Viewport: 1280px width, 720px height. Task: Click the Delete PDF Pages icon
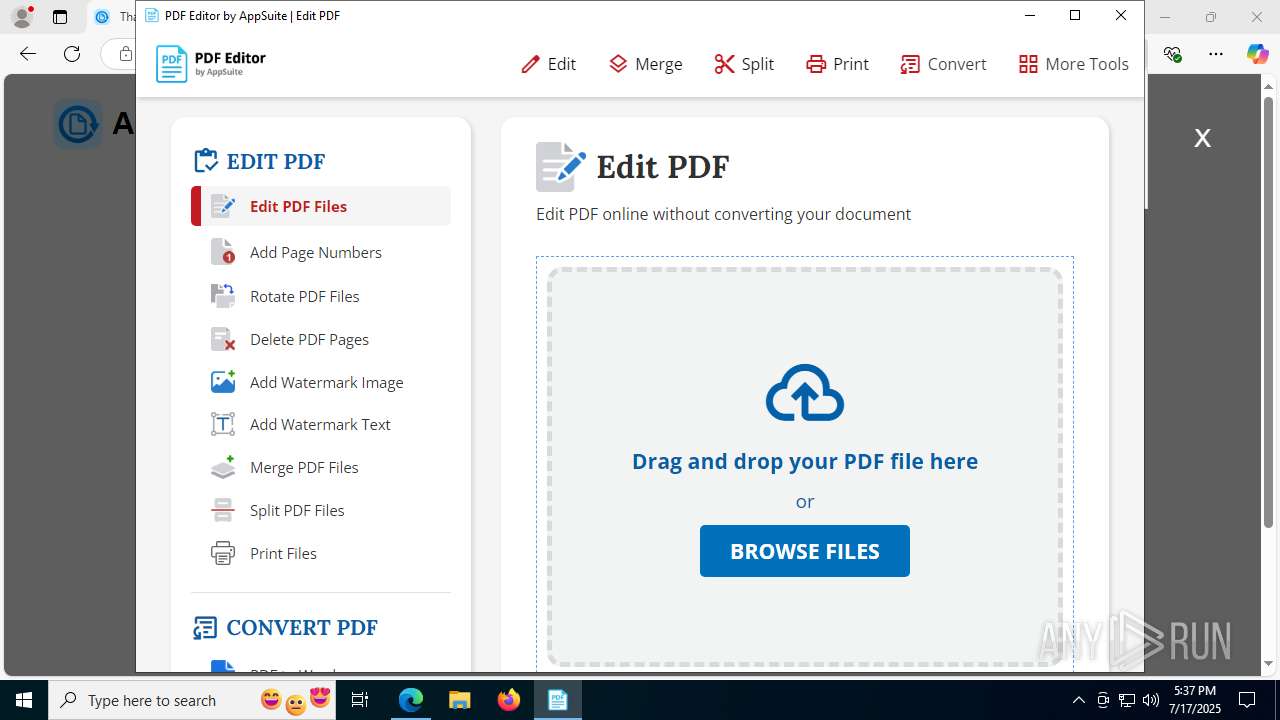pos(223,339)
